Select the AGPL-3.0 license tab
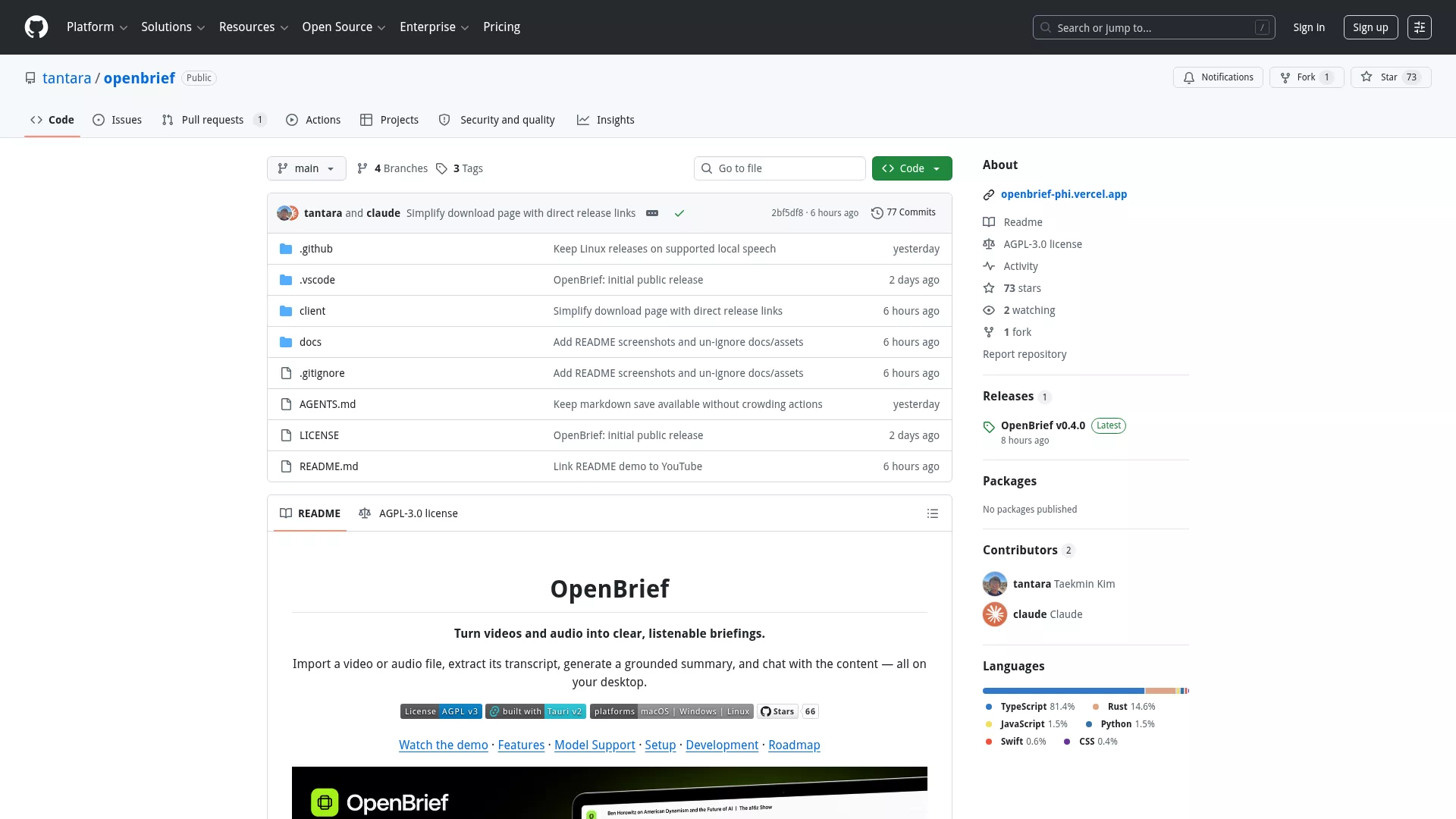The height and width of the screenshot is (819, 1456). pos(408,513)
